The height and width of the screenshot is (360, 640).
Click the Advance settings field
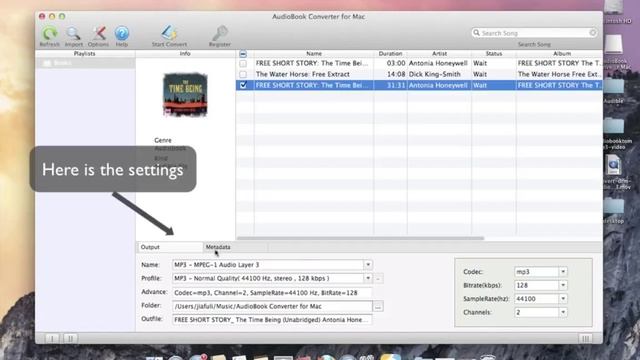tap(272, 293)
